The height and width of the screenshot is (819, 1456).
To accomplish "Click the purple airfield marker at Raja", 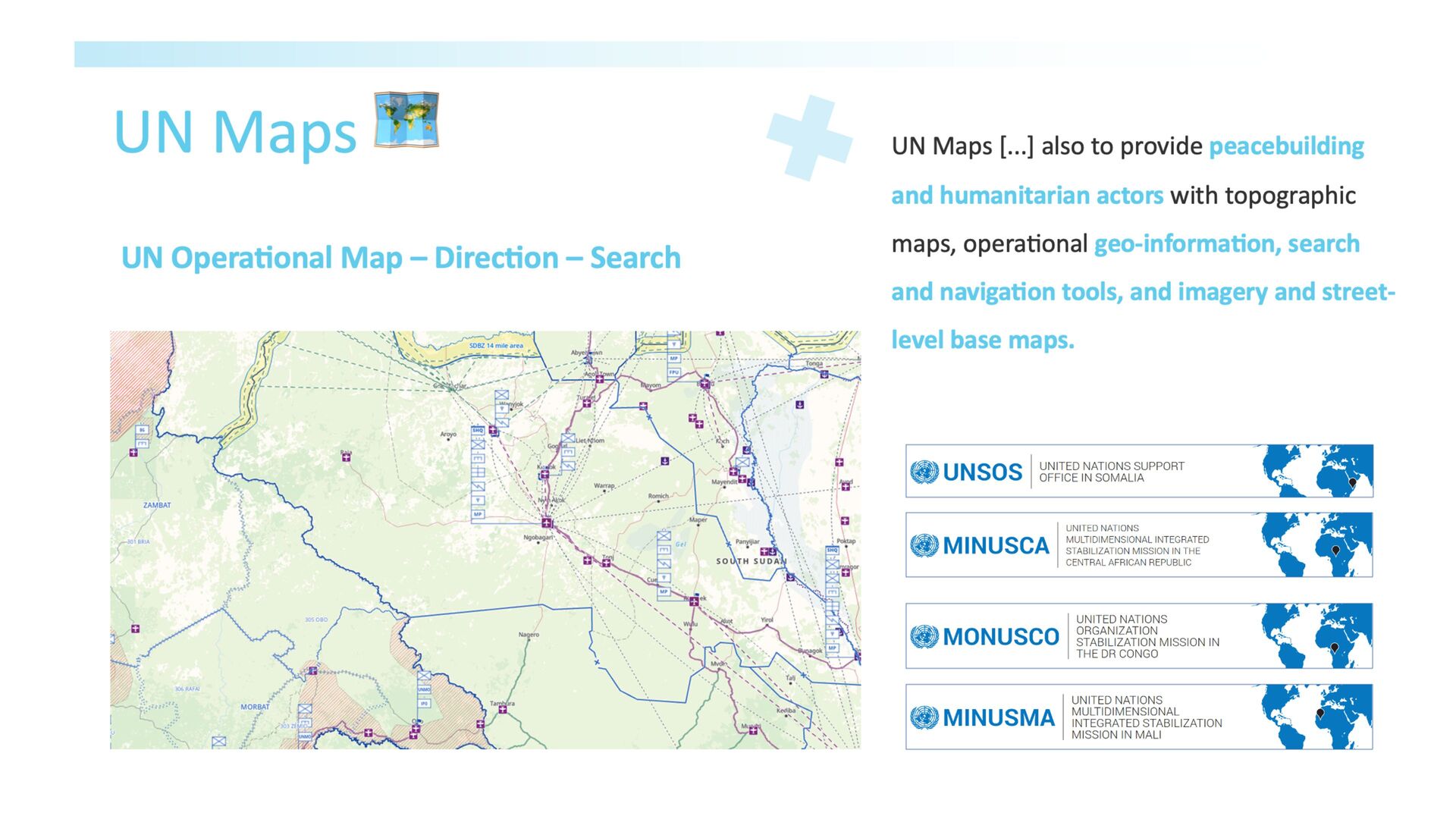I will (x=346, y=457).
